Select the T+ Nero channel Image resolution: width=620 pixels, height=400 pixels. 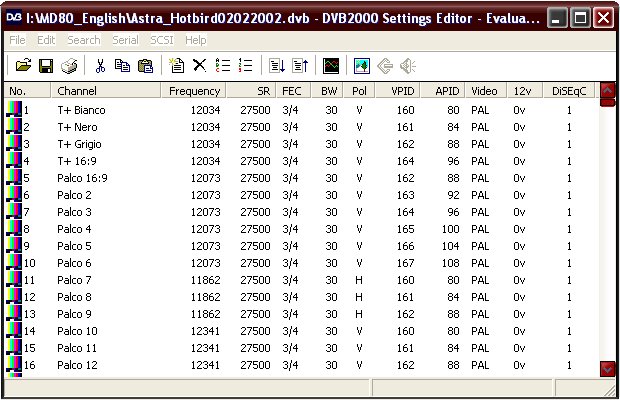[77, 127]
